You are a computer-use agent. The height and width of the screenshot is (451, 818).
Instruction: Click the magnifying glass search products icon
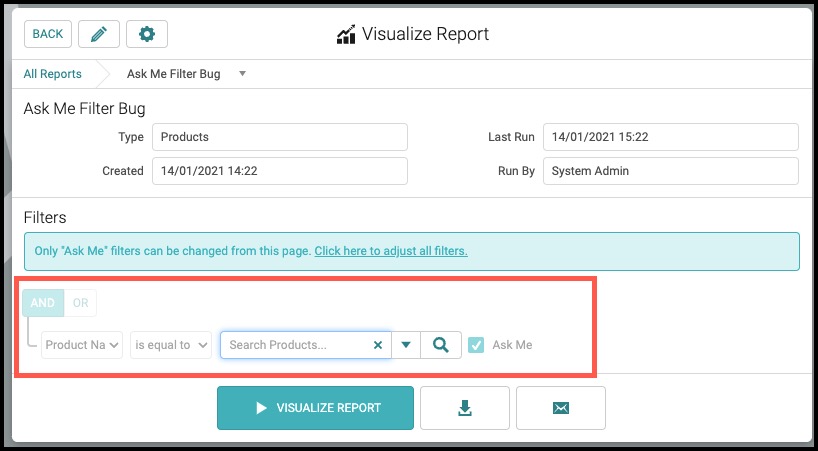(441, 345)
